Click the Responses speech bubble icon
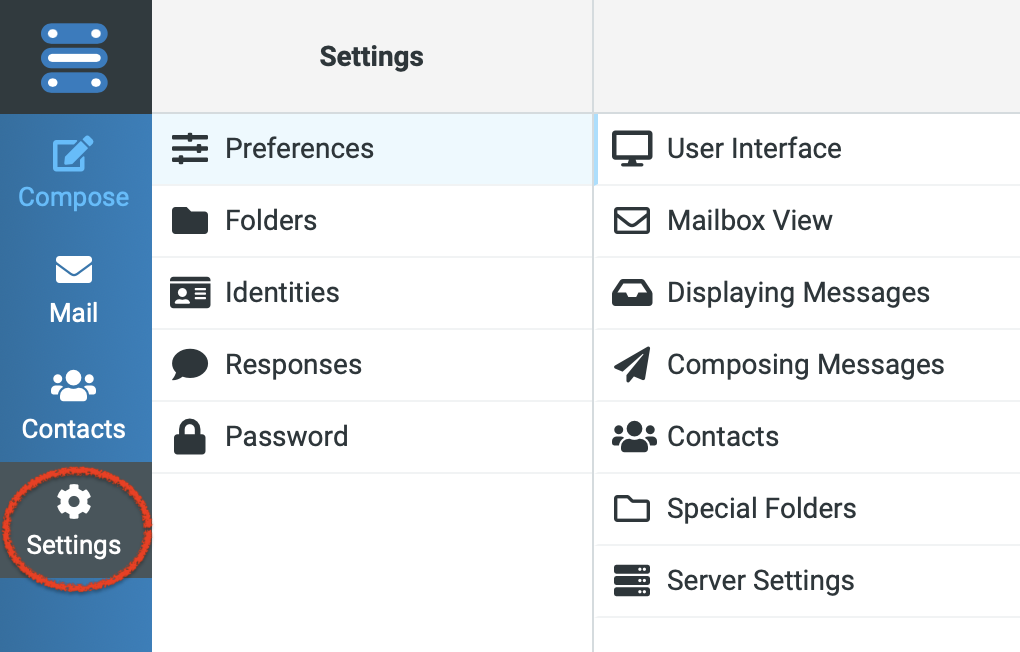1020x652 pixels. click(x=190, y=364)
